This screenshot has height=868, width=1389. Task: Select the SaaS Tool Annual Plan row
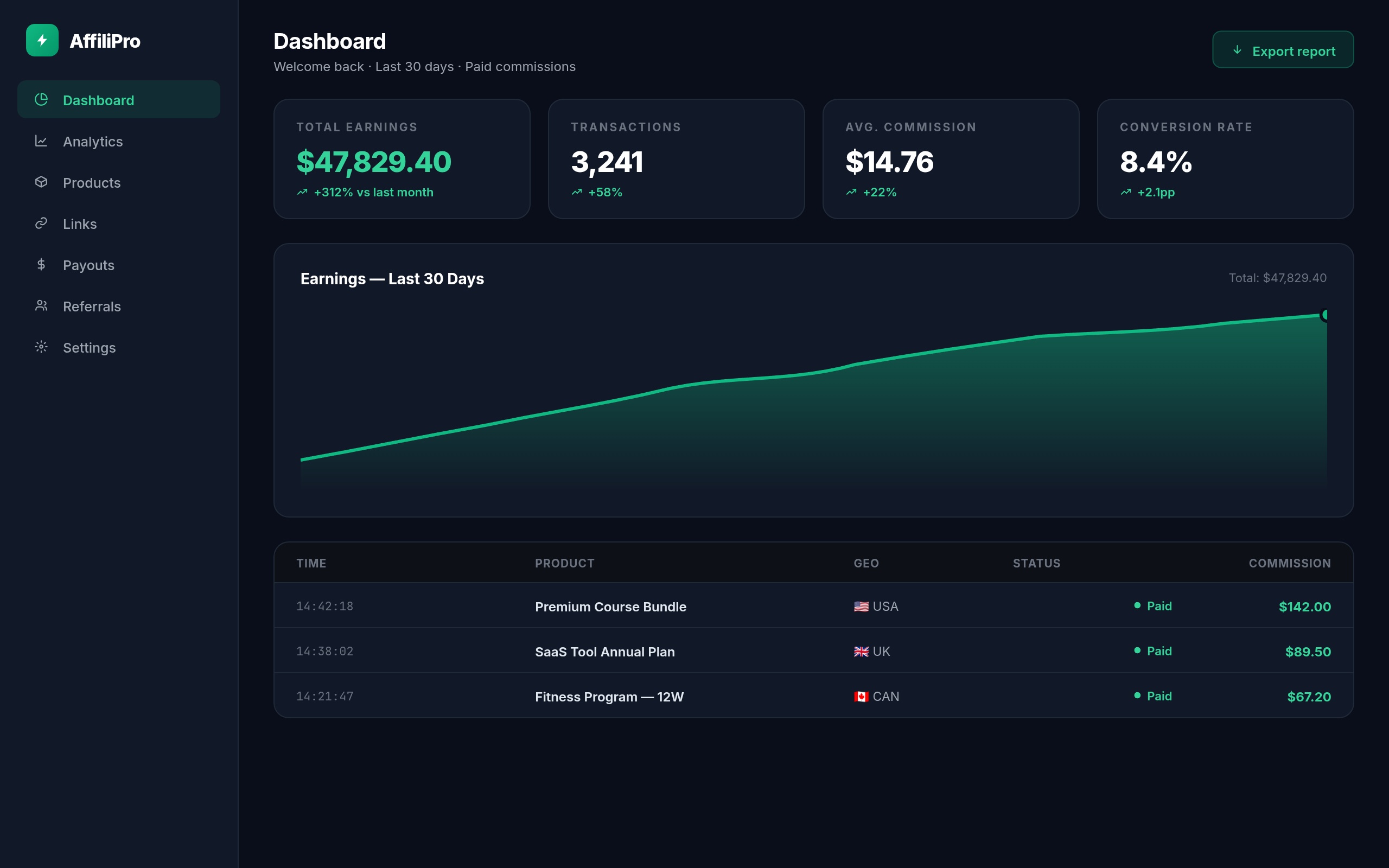click(813, 651)
